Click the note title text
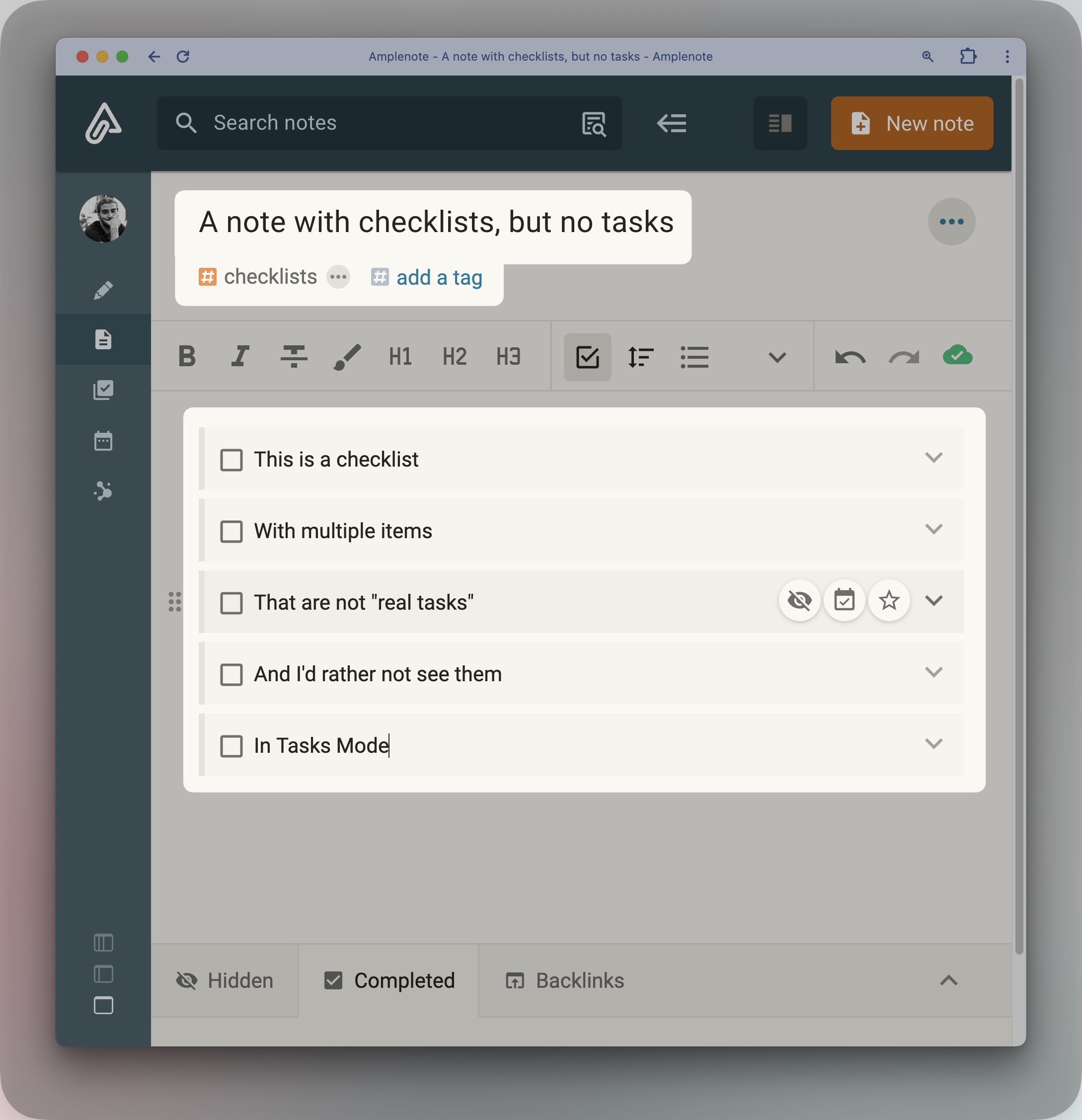 coord(436,222)
